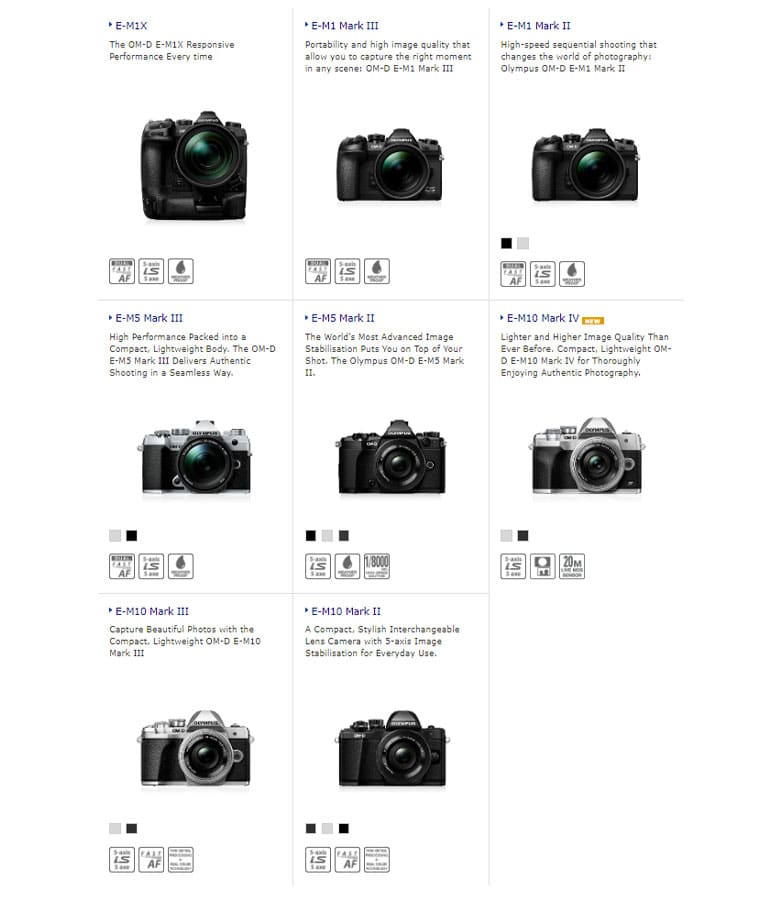Viewport: 770px width, 900px height.
Task: Choose the dark gray swatch for E-M5 Mark II
Action: [343, 536]
